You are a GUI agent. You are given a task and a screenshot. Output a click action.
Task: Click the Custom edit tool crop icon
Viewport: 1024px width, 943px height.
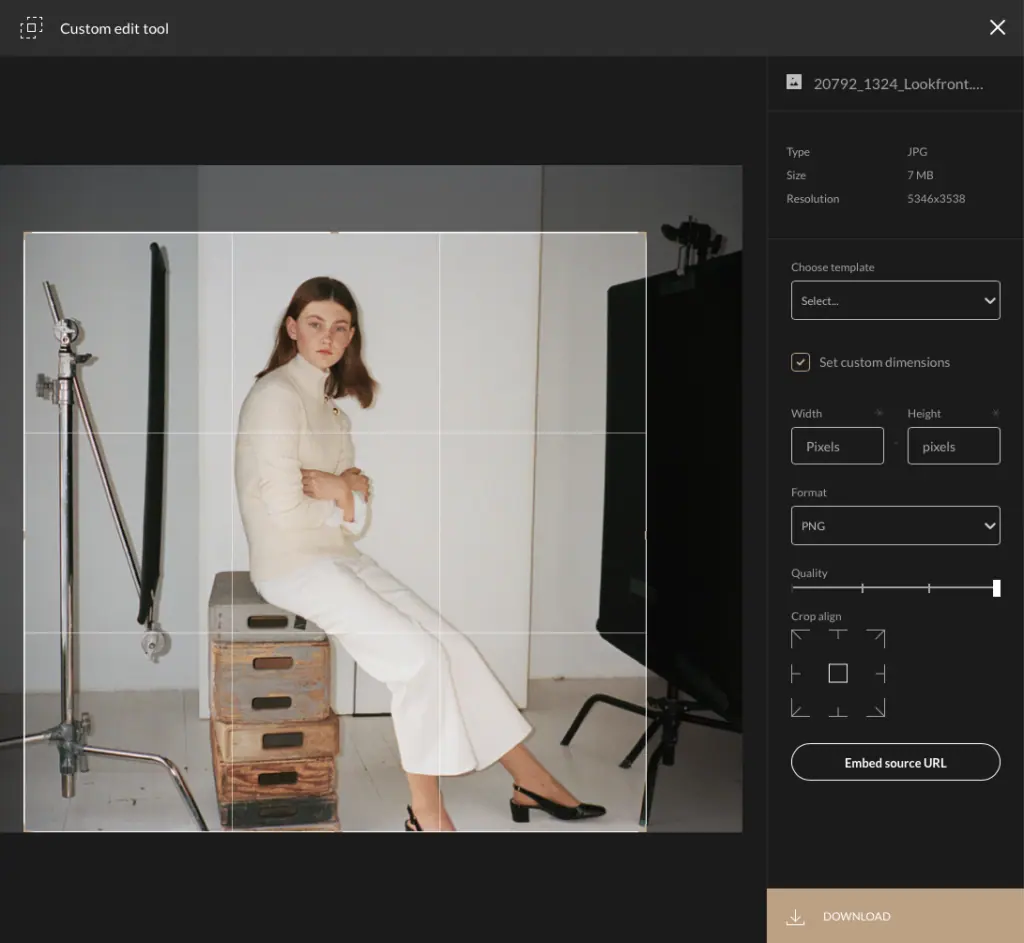31,28
